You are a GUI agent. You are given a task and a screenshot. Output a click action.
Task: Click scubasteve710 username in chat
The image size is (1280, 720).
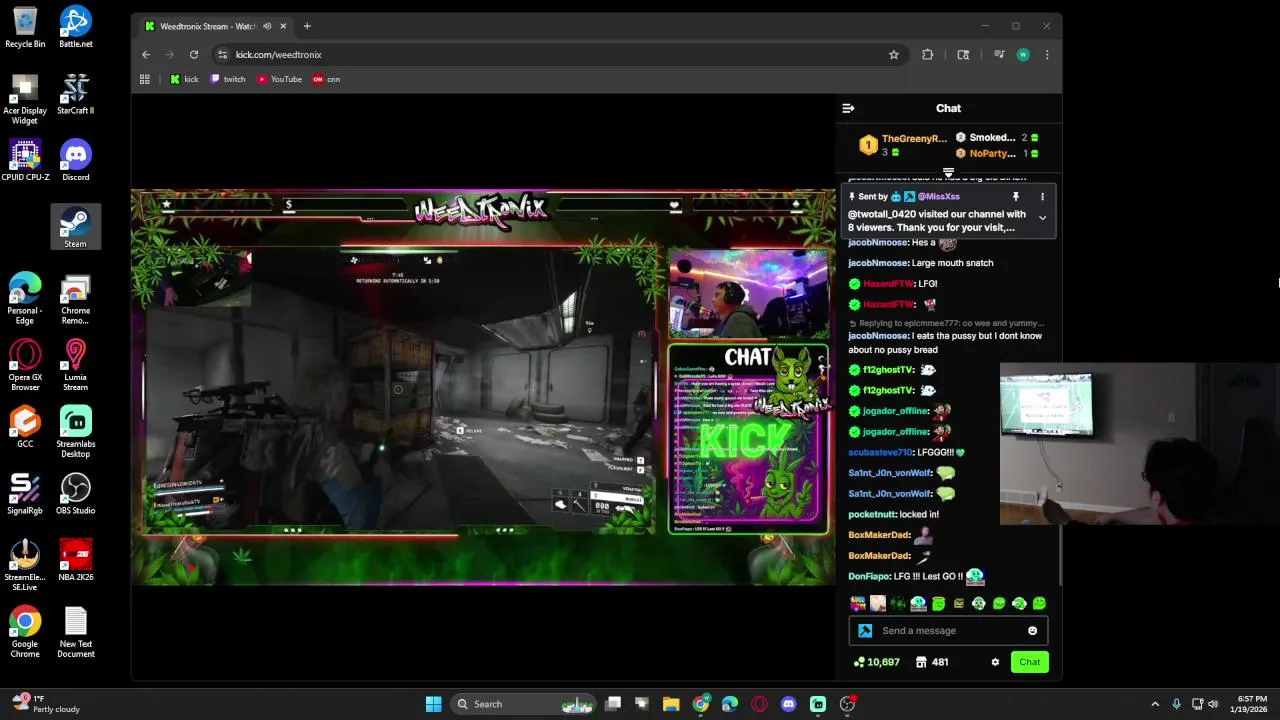click(x=880, y=452)
